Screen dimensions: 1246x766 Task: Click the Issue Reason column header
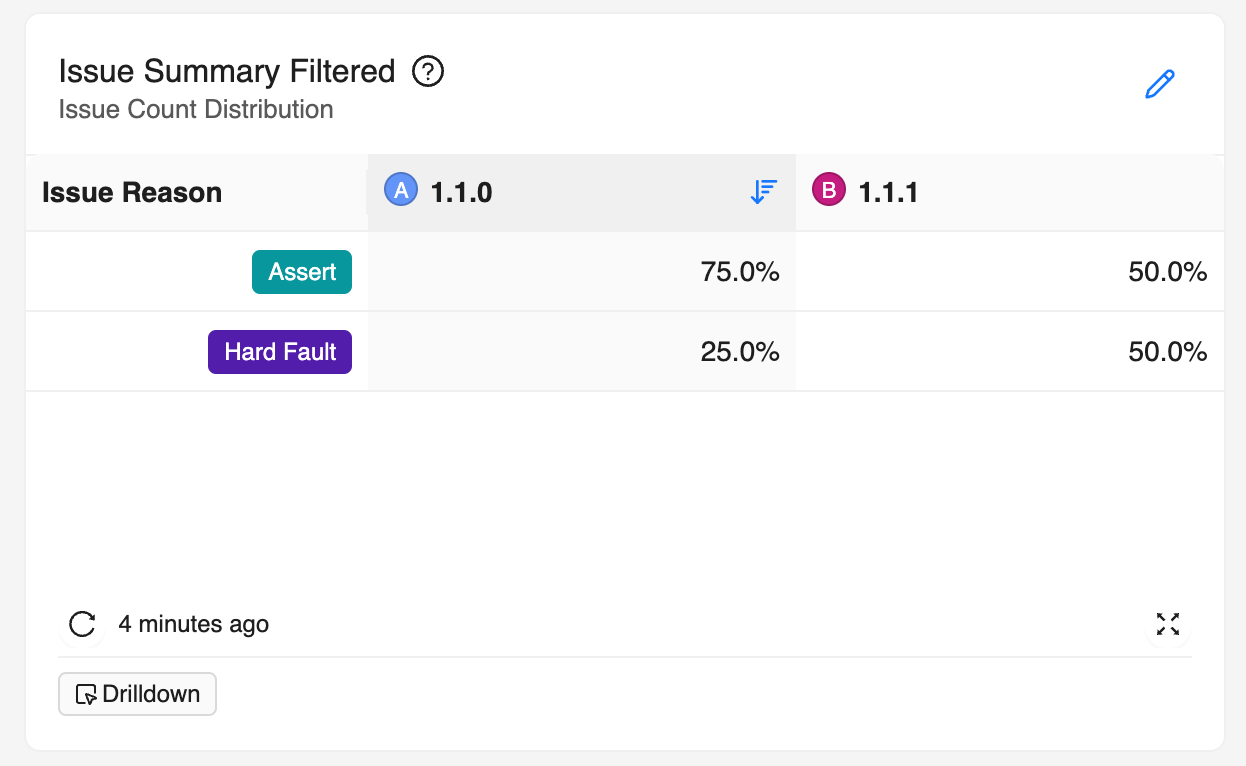click(132, 192)
